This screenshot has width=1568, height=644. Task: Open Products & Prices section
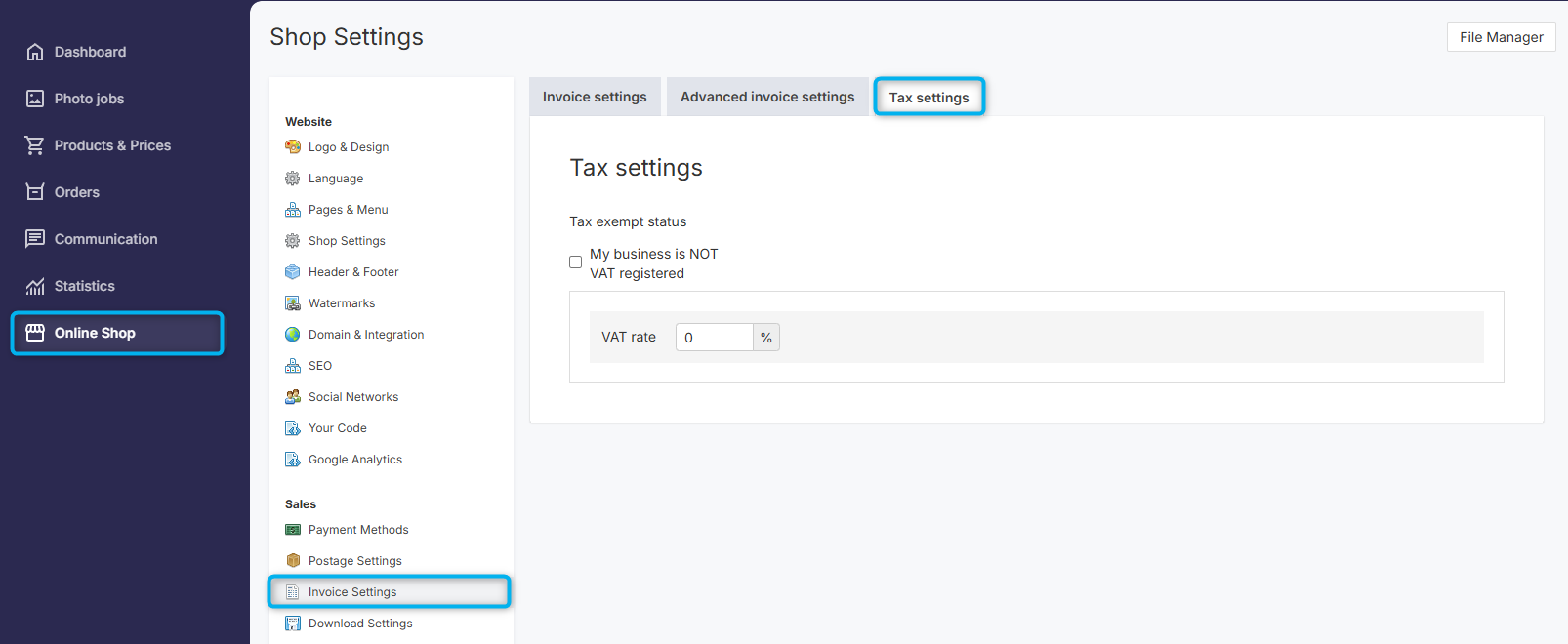[112, 145]
